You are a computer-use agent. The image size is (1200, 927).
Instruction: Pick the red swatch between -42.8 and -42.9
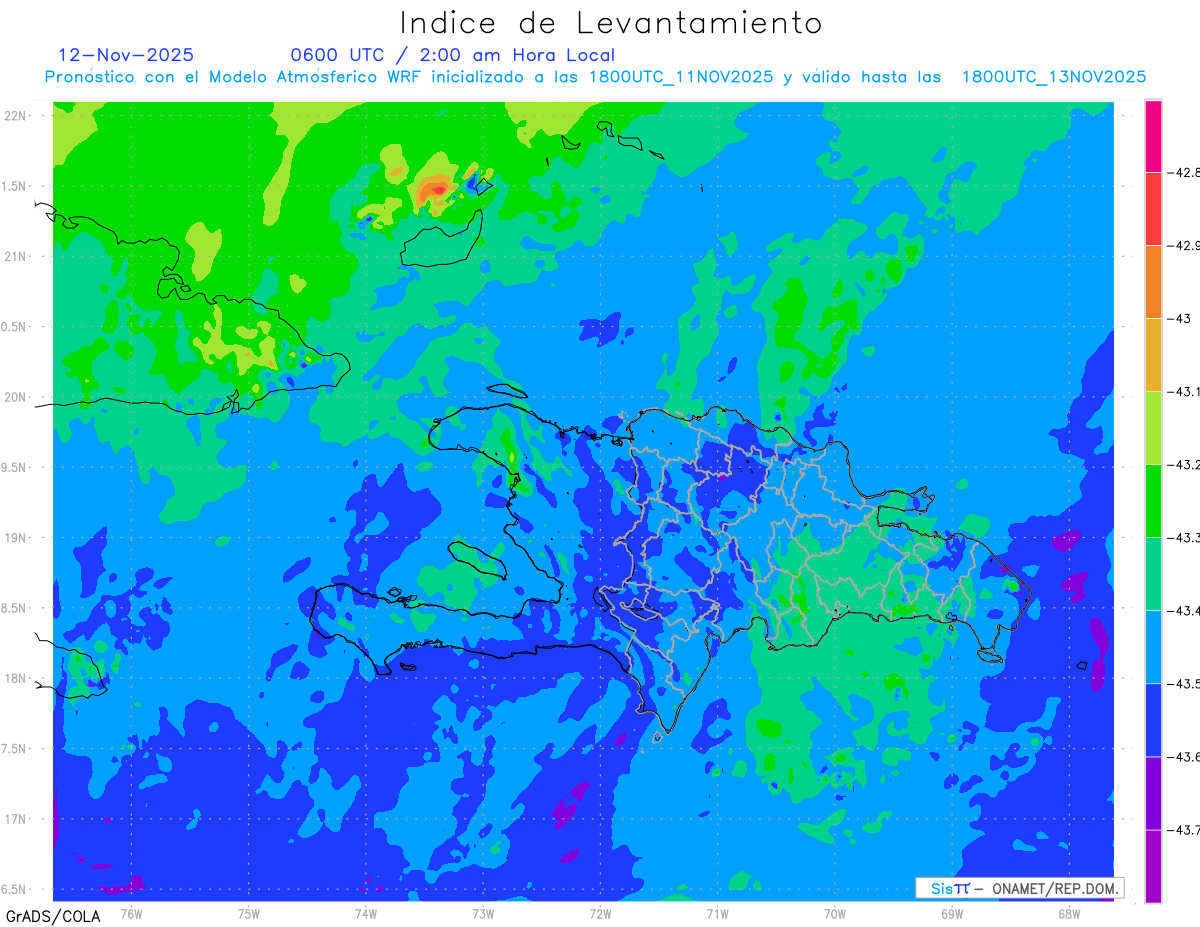[x=1153, y=208]
